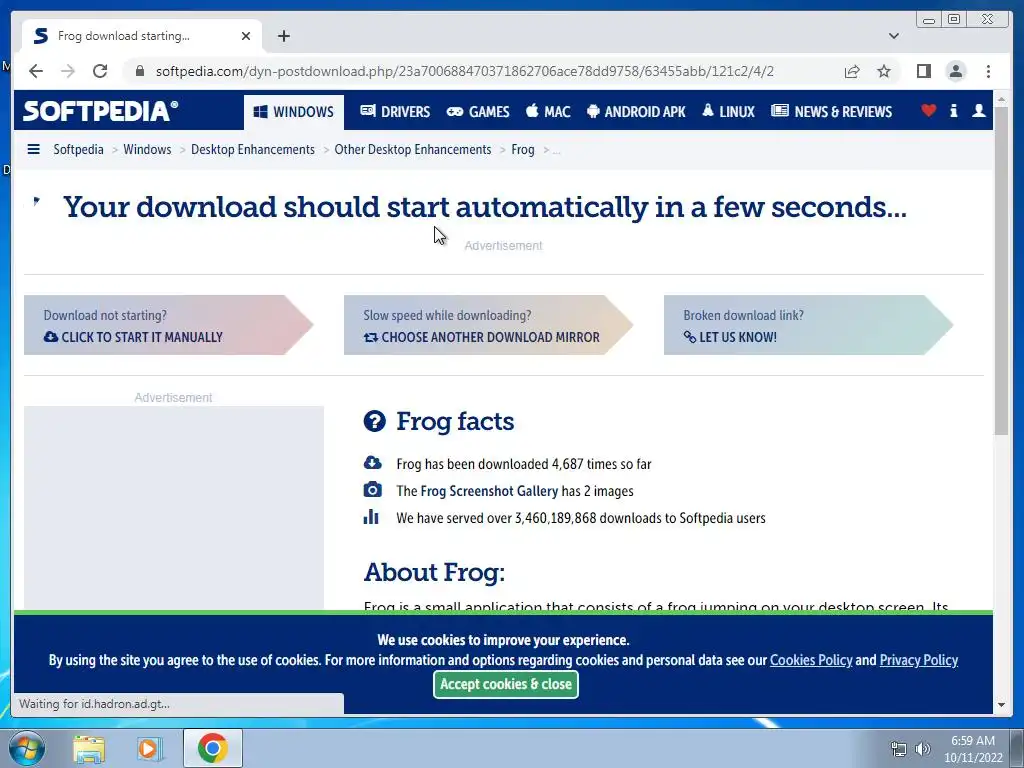Open a new browser tab
This screenshot has height=768, width=1024.
(x=283, y=36)
